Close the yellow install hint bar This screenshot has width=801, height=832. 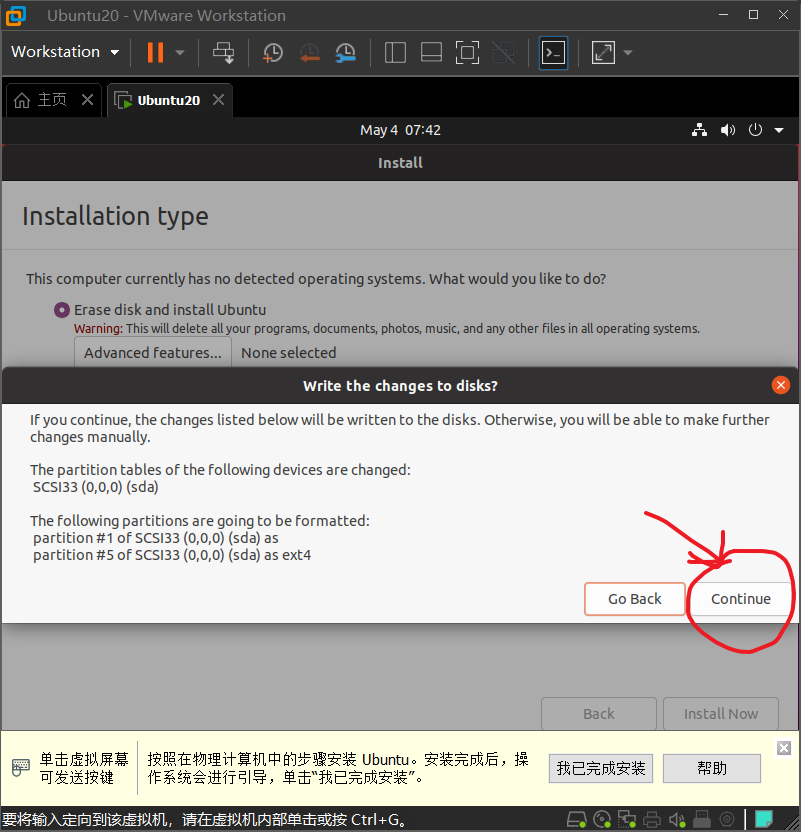click(783, 748)
